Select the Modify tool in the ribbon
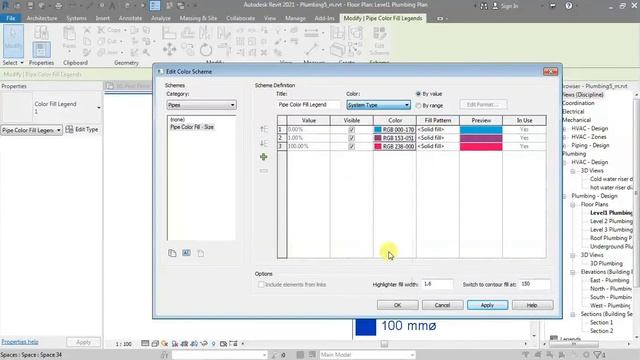The width and height of the screenshot is (640, 360). coord(13,41)
